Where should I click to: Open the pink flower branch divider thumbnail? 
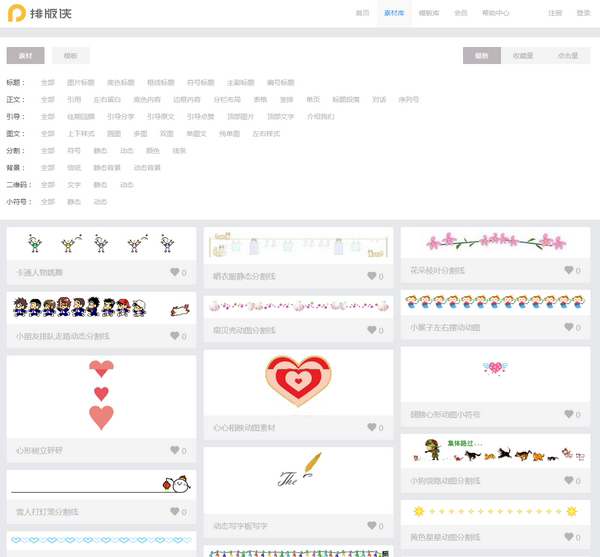tap(496, 242)
